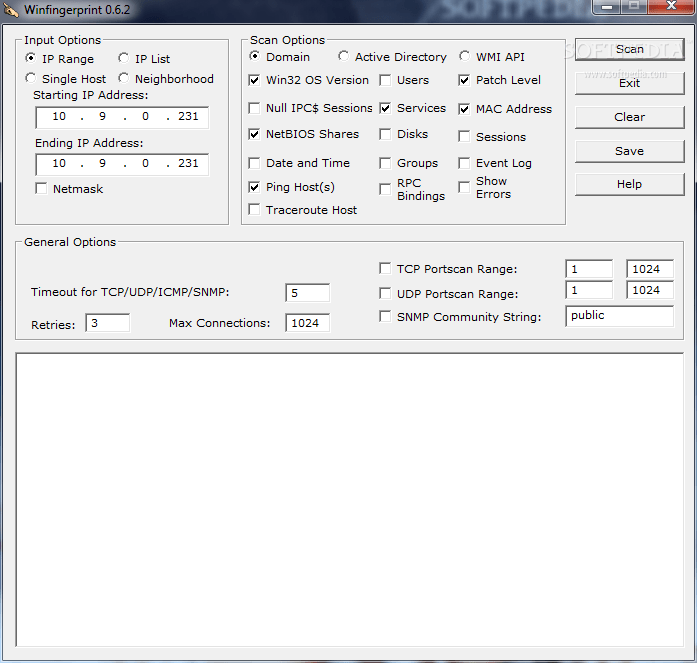Image resolution: width=697 pixels, height=663 pixels.
Task: Toggle the MAC Address checkbox
Action: click(464, 109)
